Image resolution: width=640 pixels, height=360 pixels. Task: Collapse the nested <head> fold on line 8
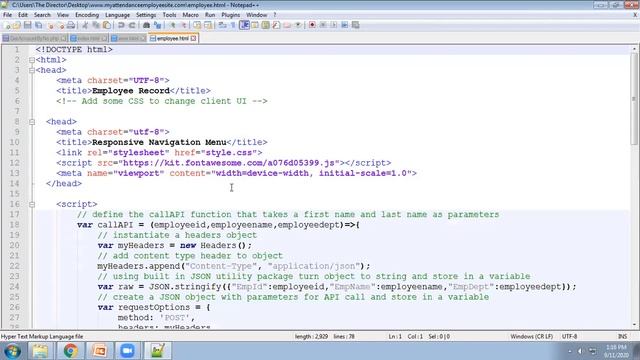32,122
